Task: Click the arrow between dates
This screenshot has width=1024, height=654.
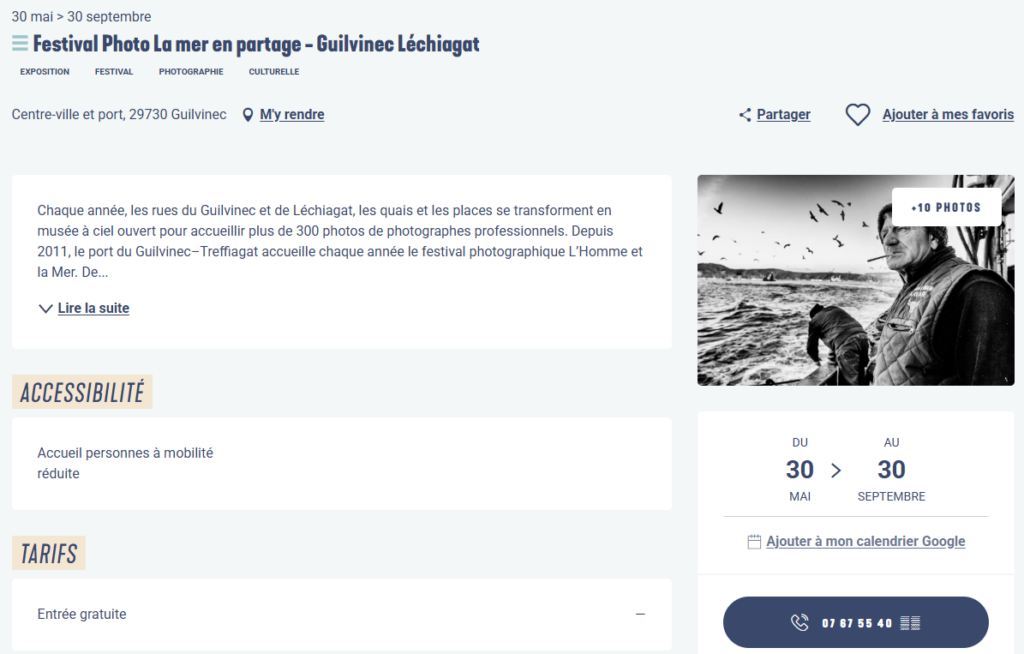Action: coord(836,470)
